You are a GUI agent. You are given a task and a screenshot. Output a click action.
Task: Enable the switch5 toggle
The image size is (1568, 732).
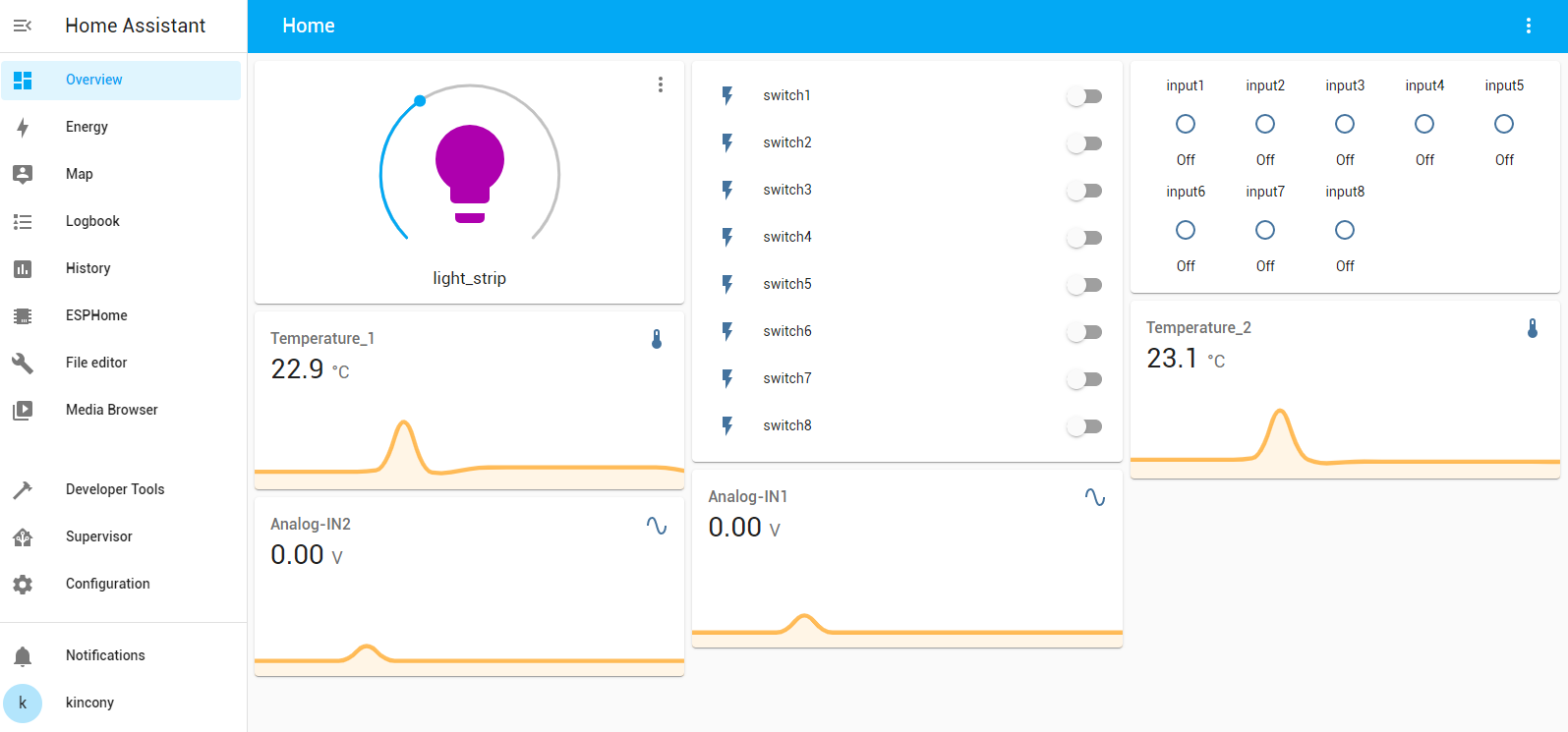coord(1084,285)
